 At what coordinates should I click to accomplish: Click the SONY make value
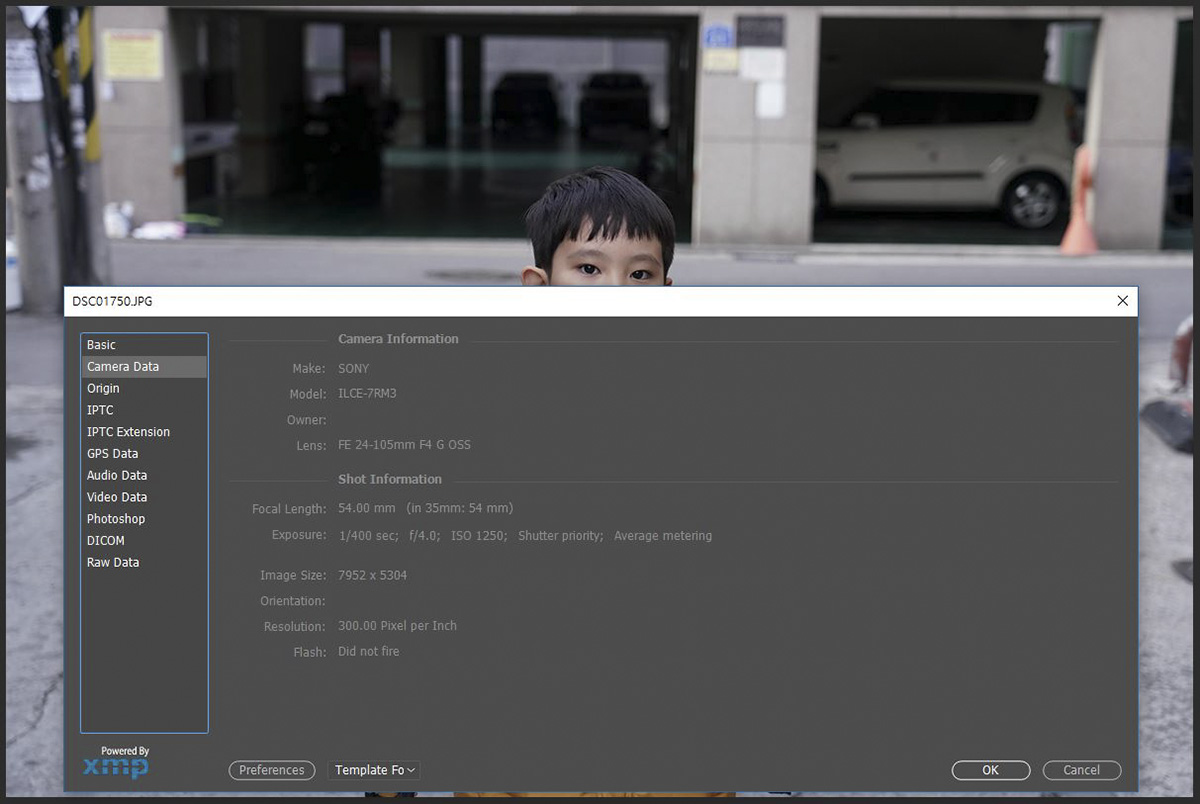coord(354,369)
